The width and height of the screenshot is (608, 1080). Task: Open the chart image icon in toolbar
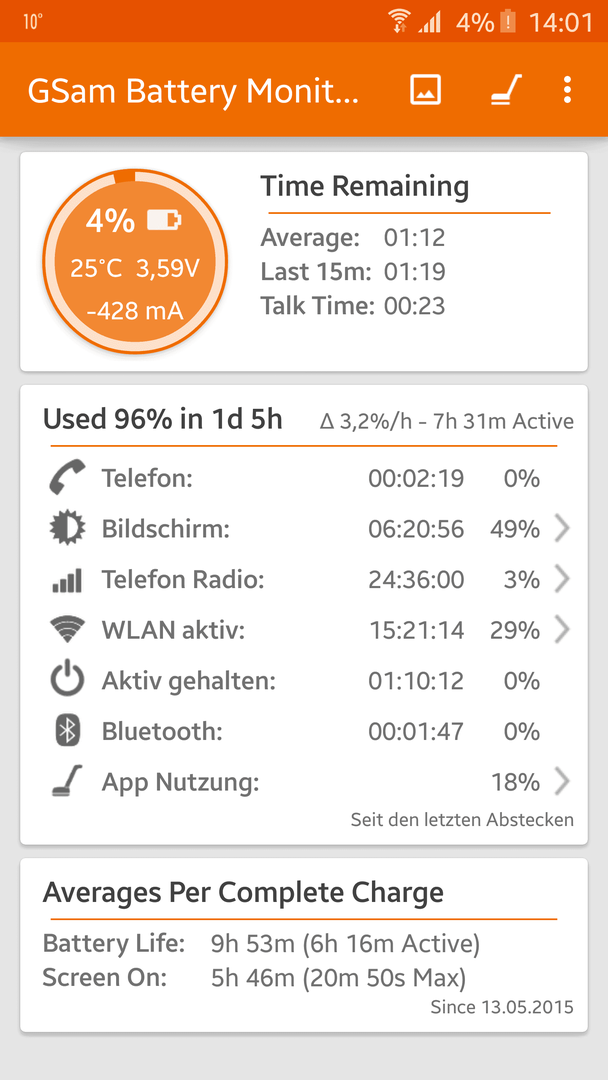click(426, 90)
